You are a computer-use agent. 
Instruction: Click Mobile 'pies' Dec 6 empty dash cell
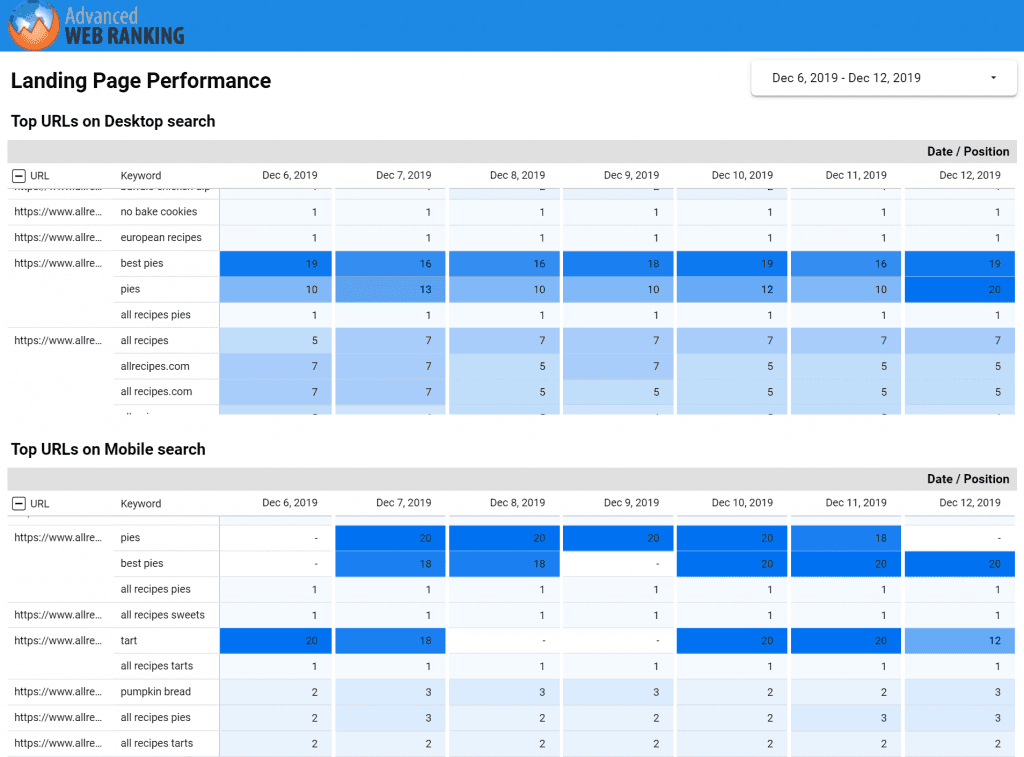click(x=276, y=538)
